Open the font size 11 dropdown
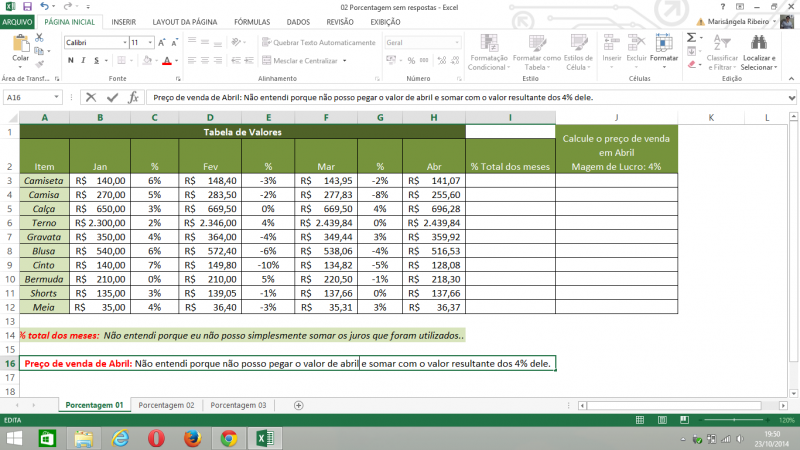800x450 pixels. pyautogui.click(x=150, y=43)
